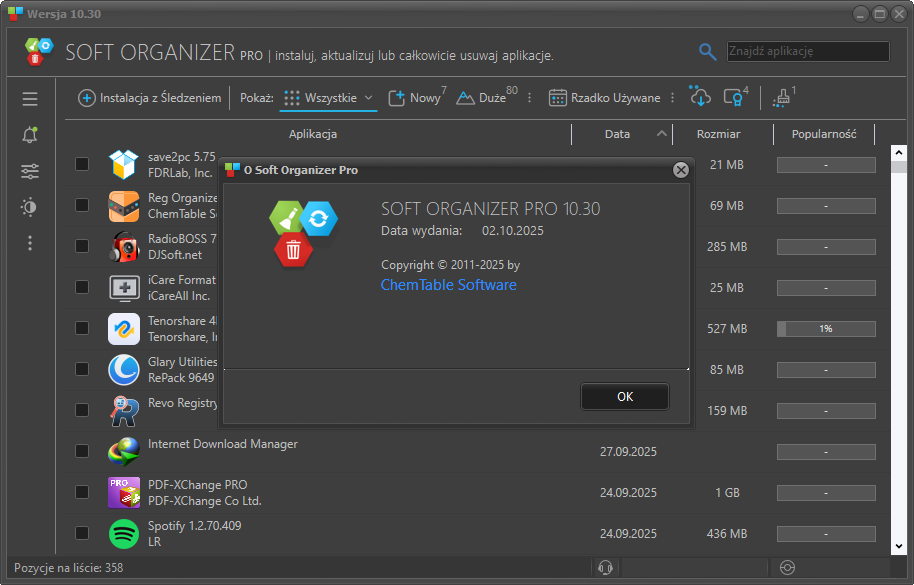This screenshot has height=585, width=914.
Task: Toggle Data column sort arrow
Action: pos(662,133)
